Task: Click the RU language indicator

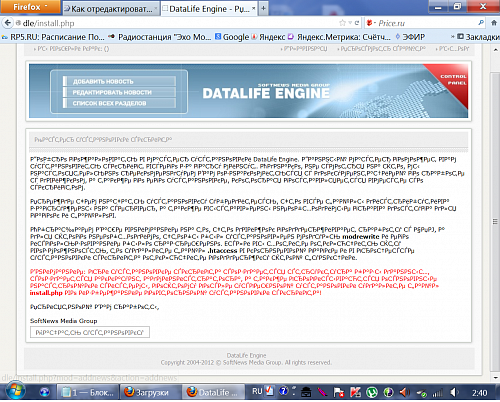Action: (257, 391)
